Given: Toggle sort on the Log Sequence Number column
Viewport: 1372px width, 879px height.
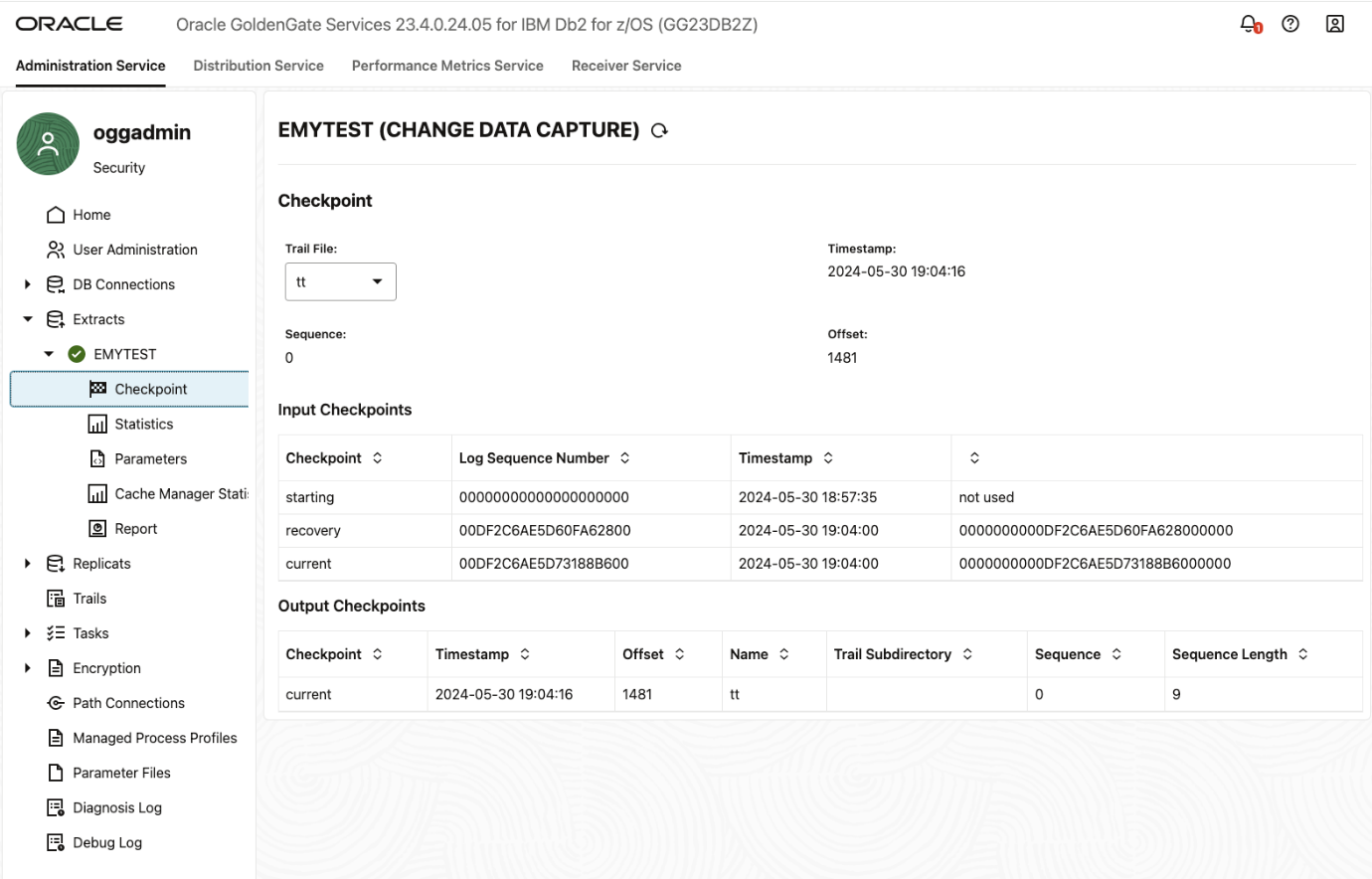Looking at the screenshot, I should [x=624, y=457].
